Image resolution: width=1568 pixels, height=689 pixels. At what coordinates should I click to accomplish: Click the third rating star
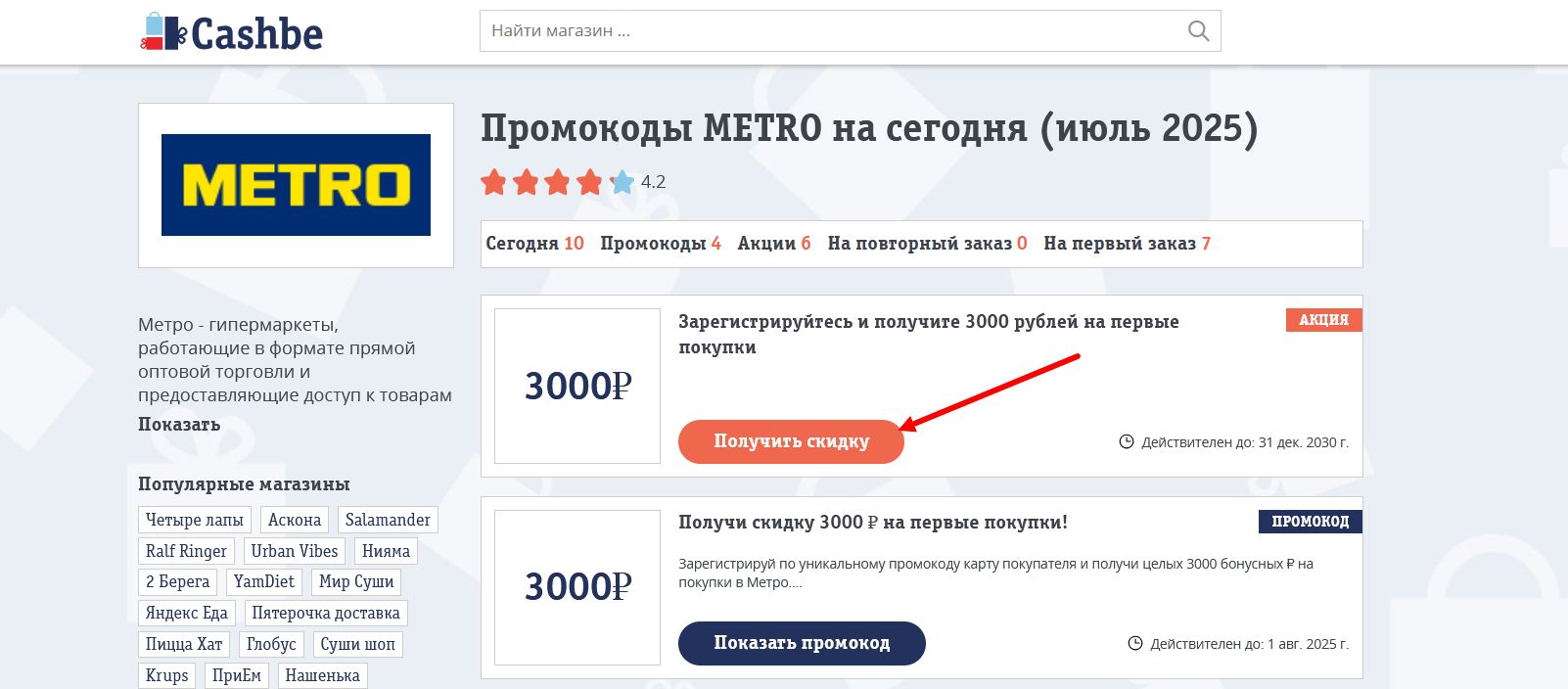558,182
